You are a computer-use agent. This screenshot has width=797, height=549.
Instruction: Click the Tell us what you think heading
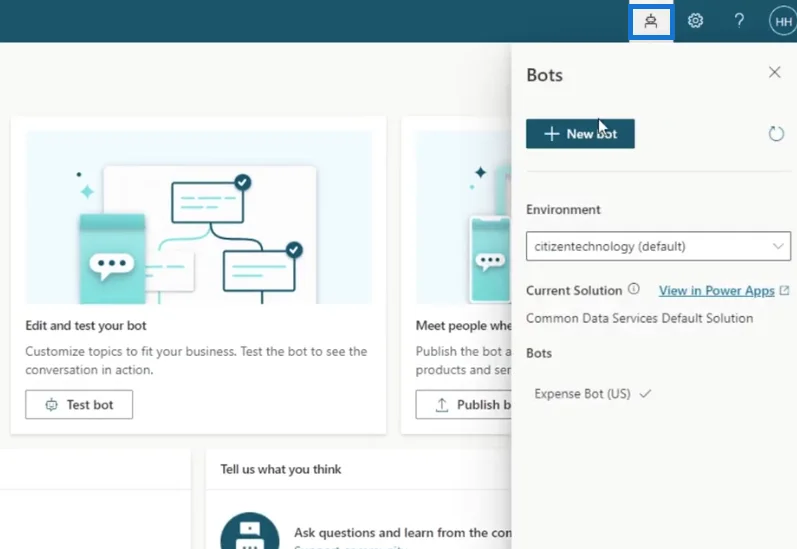click(281, 469)
